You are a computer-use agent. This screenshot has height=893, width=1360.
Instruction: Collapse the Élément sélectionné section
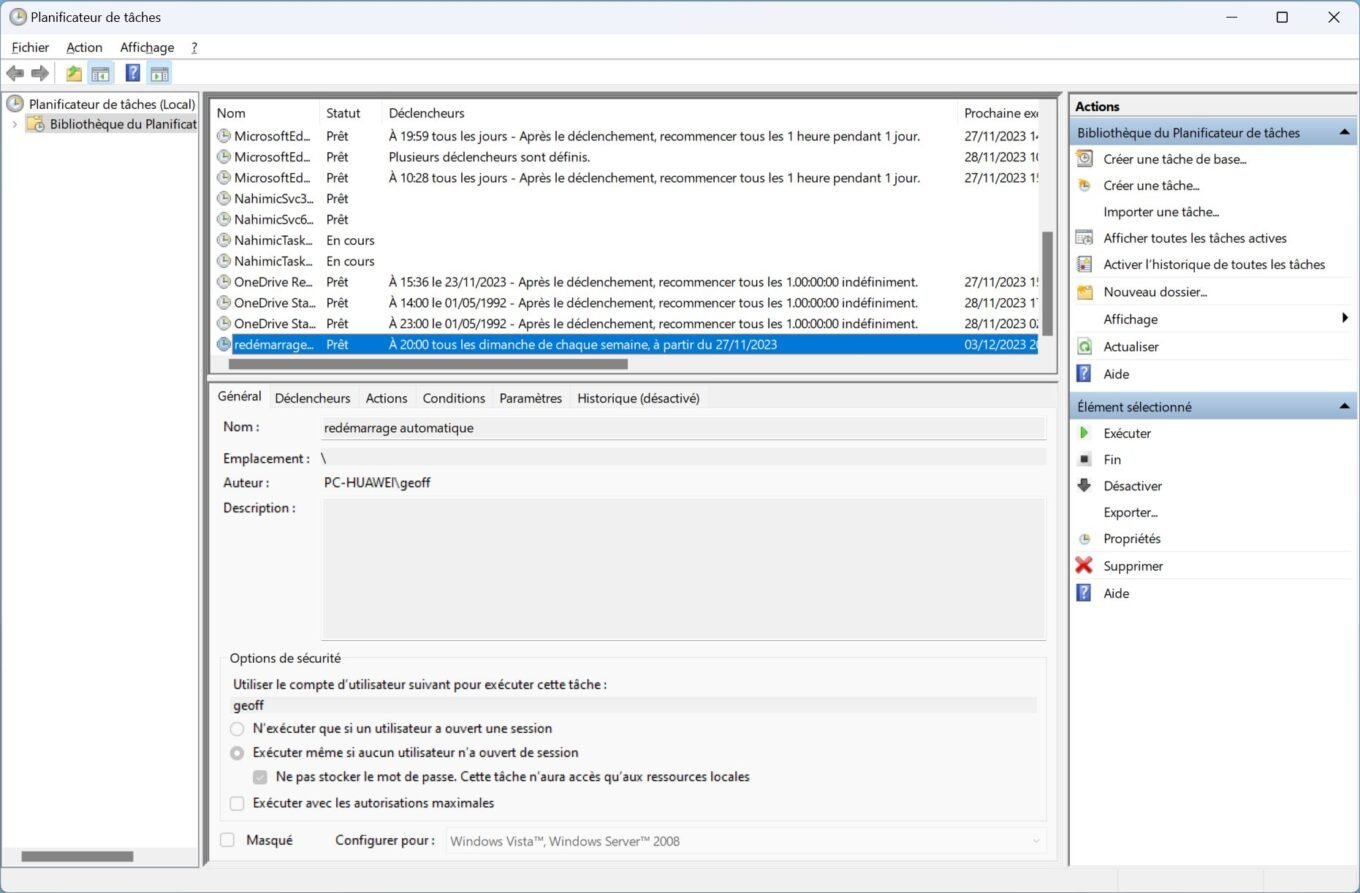(x=1344, y=407)
